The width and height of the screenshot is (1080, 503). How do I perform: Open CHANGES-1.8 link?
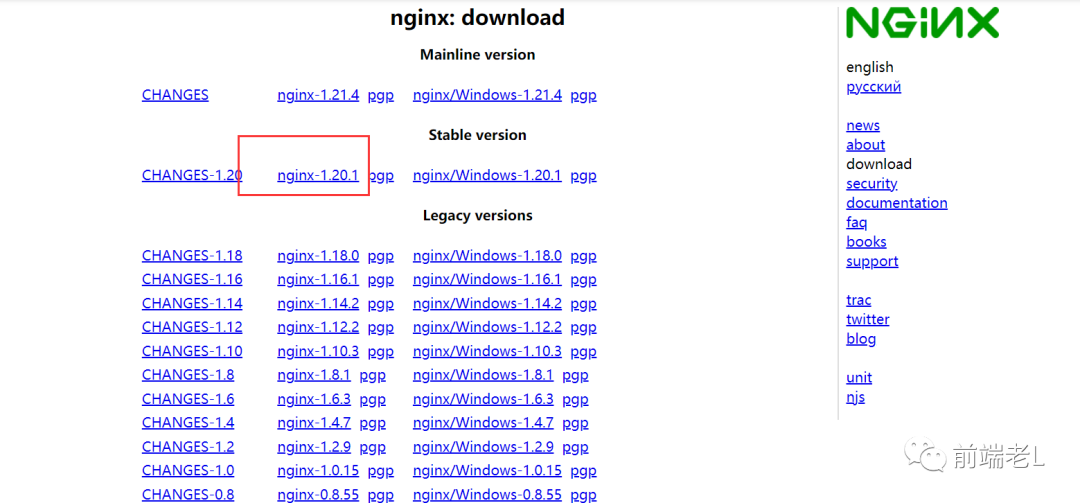[188, 375]
